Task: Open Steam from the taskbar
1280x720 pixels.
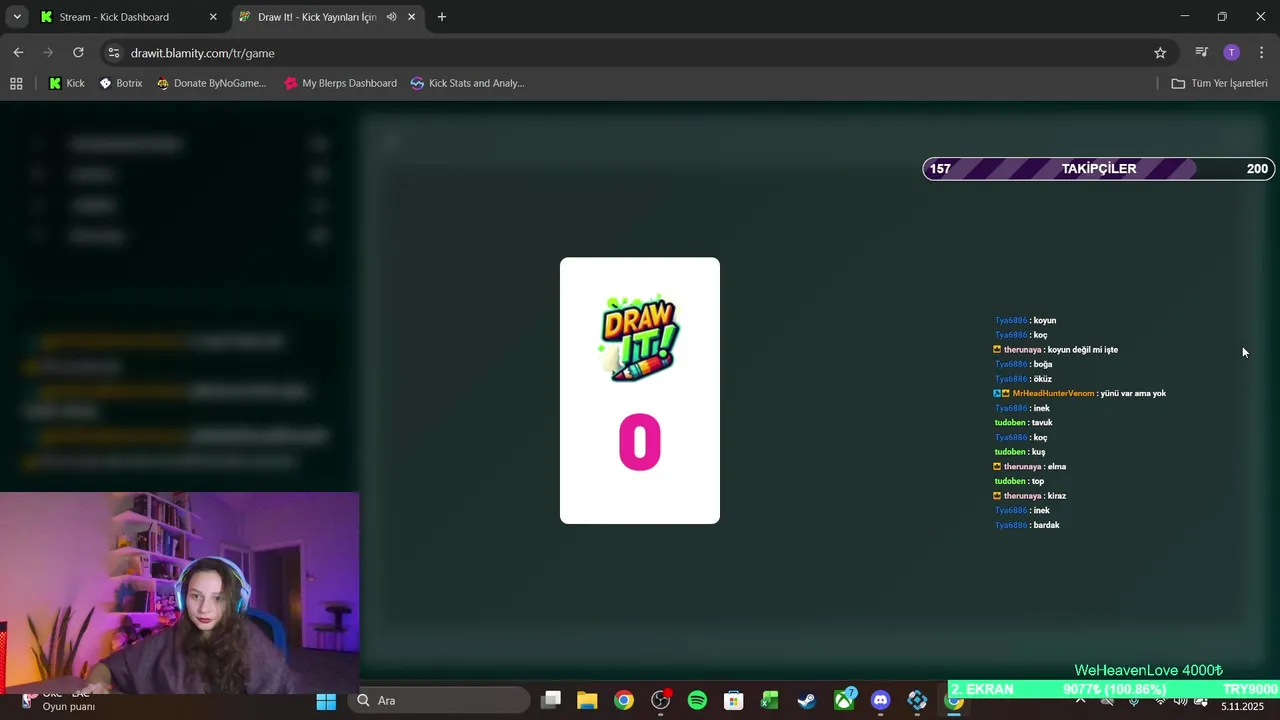Action: (807, 701)
